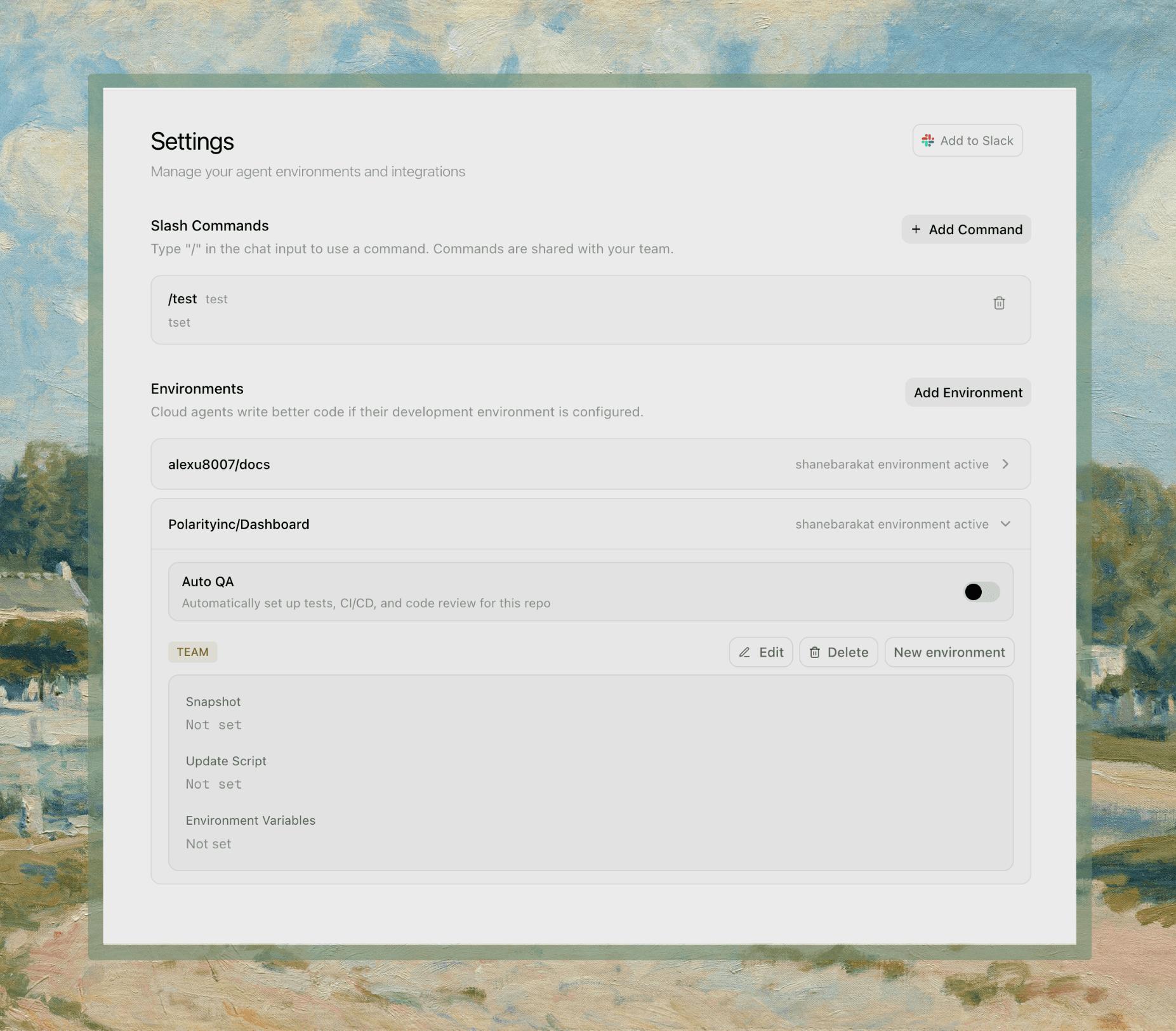Click the Update Script field label
Viewport: 1176px width, 1031px height.
coord(226,761)
